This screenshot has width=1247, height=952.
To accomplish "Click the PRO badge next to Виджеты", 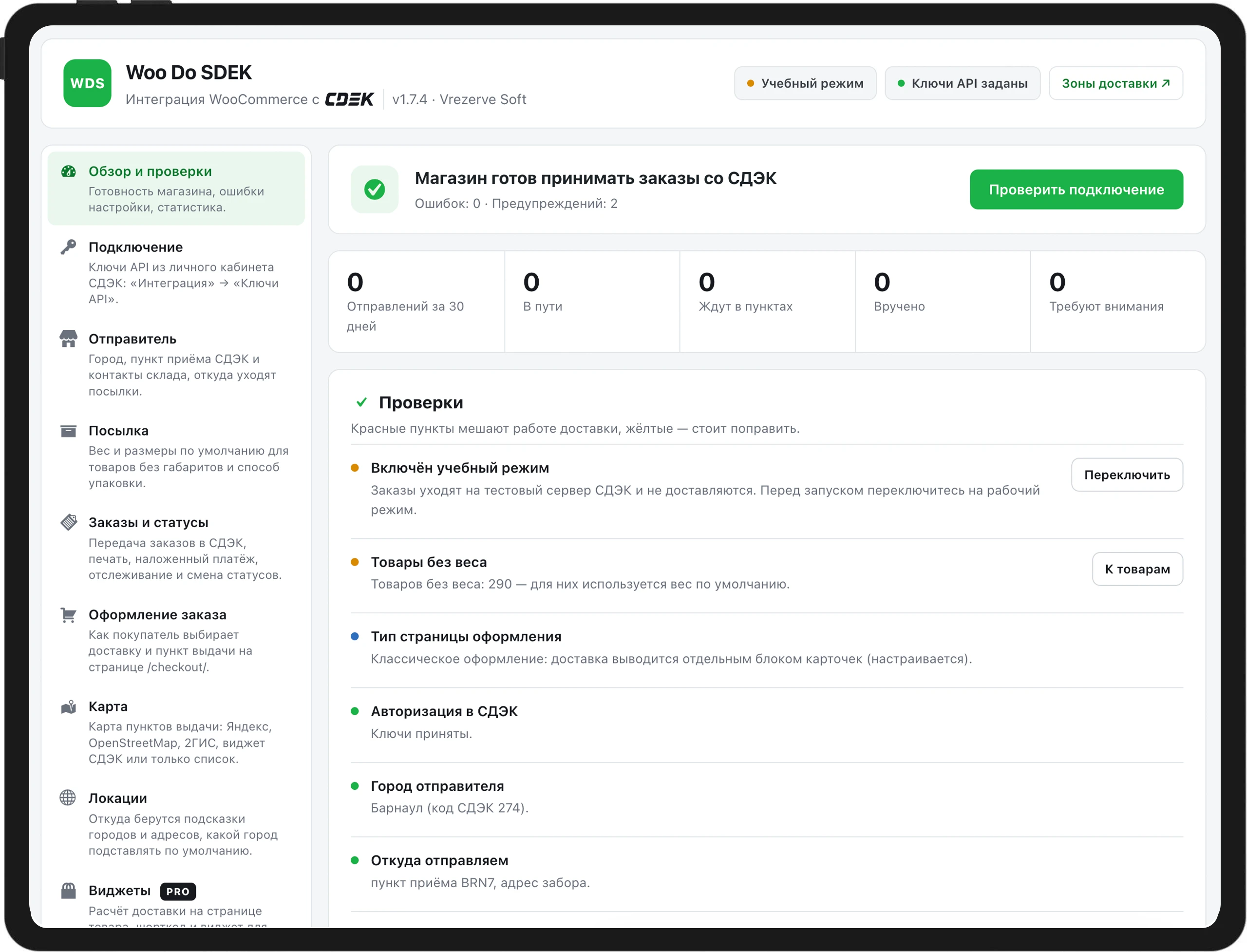I will [x=178, y=892].
